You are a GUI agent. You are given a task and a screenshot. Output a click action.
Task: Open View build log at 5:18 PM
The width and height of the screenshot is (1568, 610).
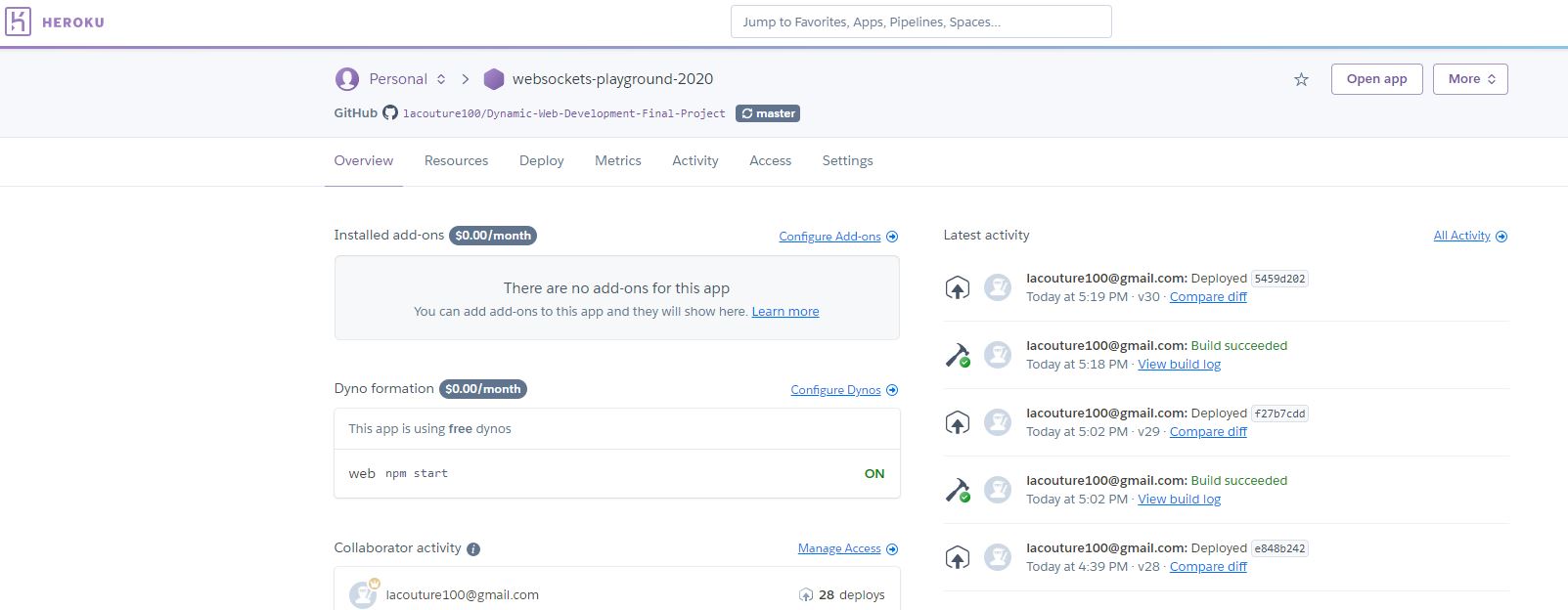(1180, 365)
